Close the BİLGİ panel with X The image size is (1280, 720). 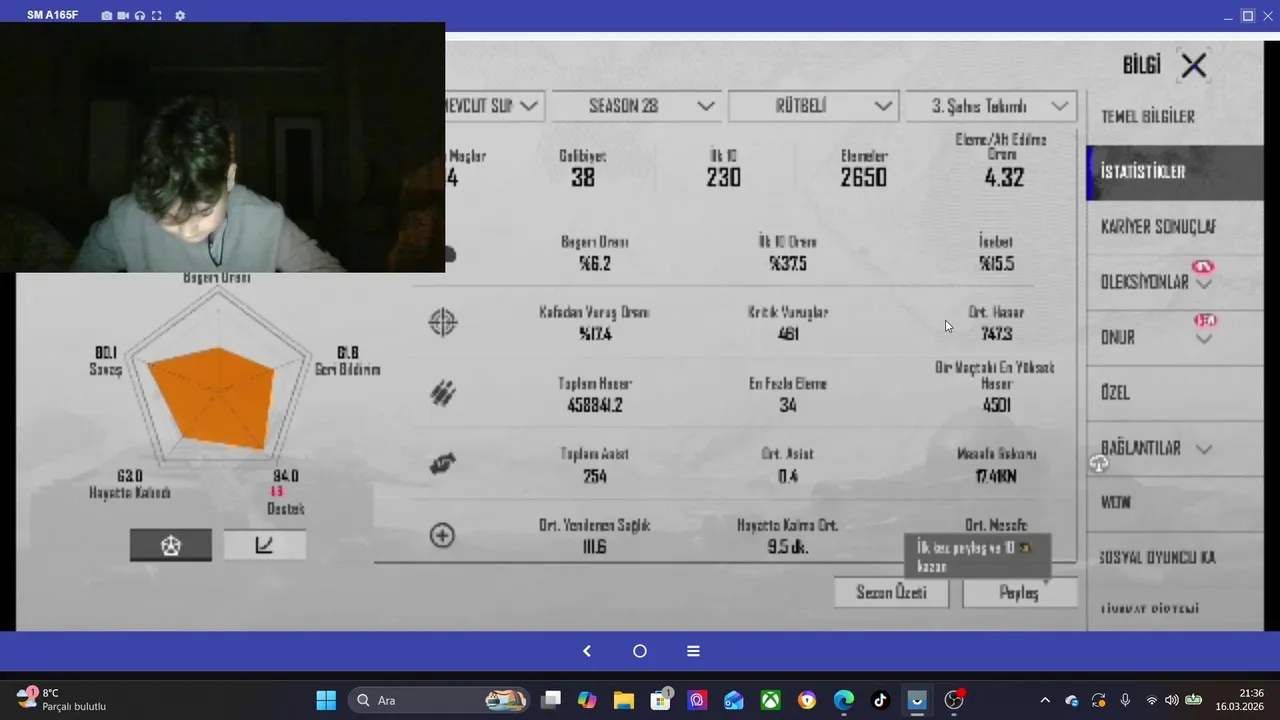[1194, 66]
